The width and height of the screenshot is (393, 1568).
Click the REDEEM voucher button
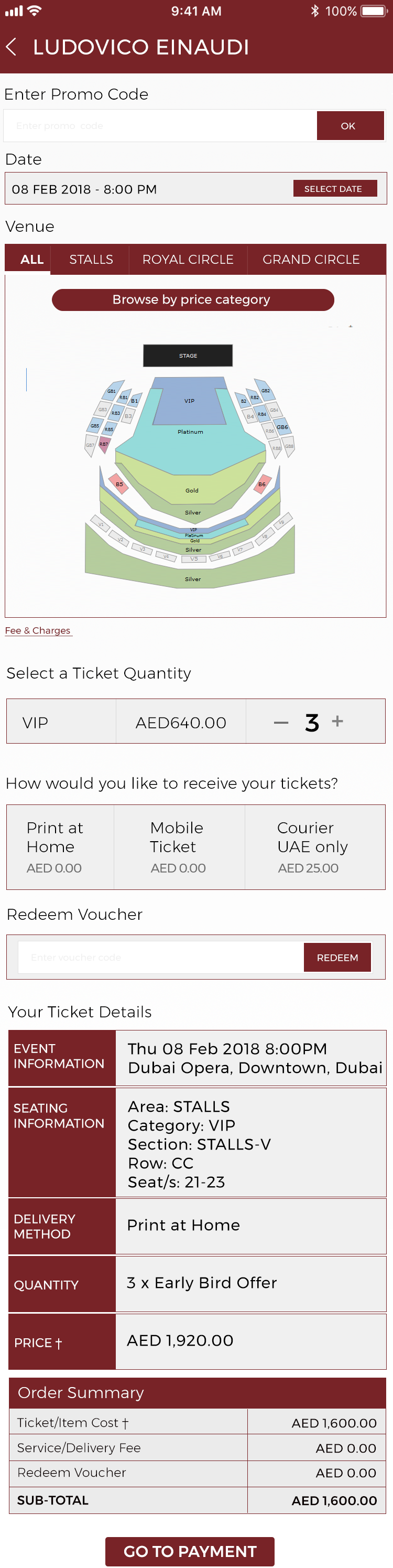(x=337, y=958)
